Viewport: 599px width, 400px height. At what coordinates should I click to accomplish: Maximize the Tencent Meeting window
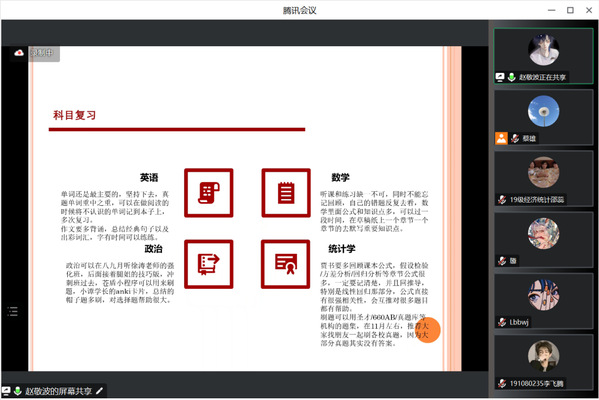(x=570, y=10)
